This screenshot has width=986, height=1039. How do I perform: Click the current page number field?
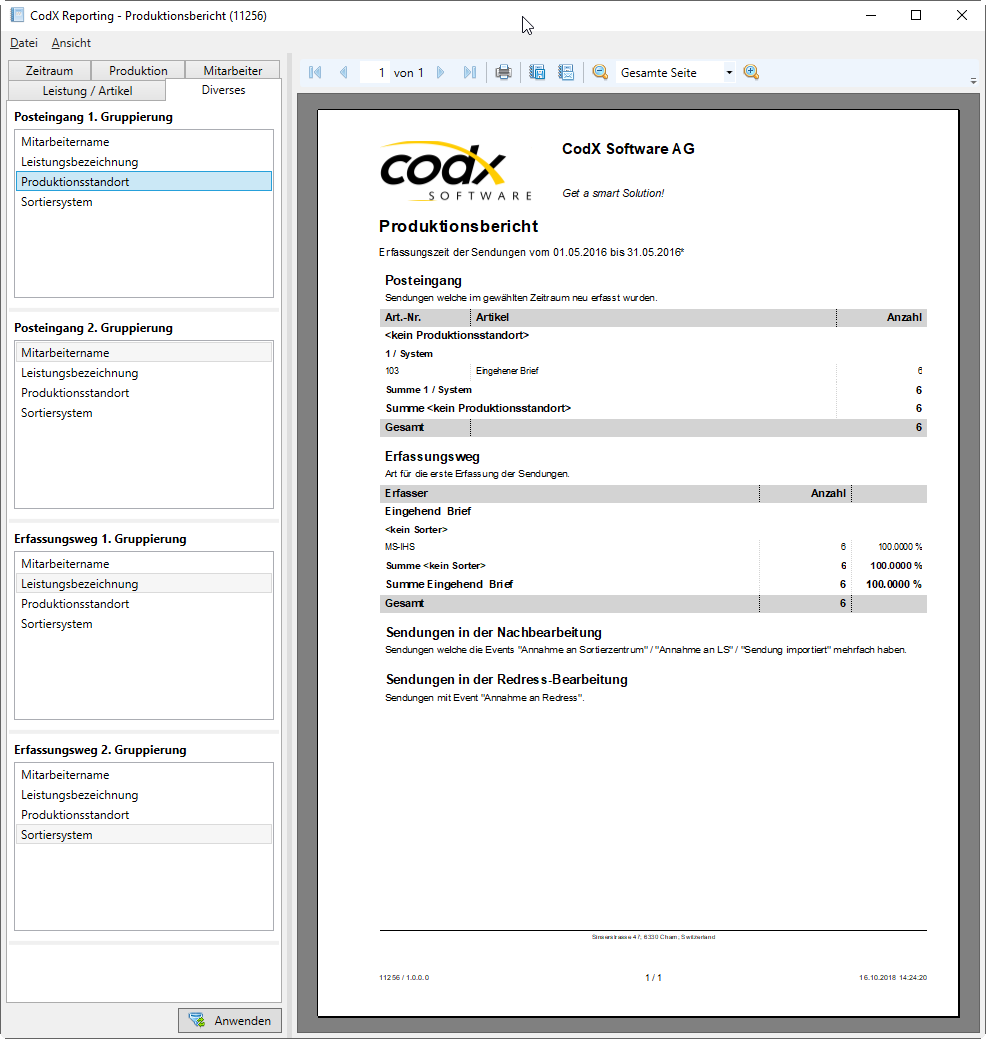click(375, 73)
